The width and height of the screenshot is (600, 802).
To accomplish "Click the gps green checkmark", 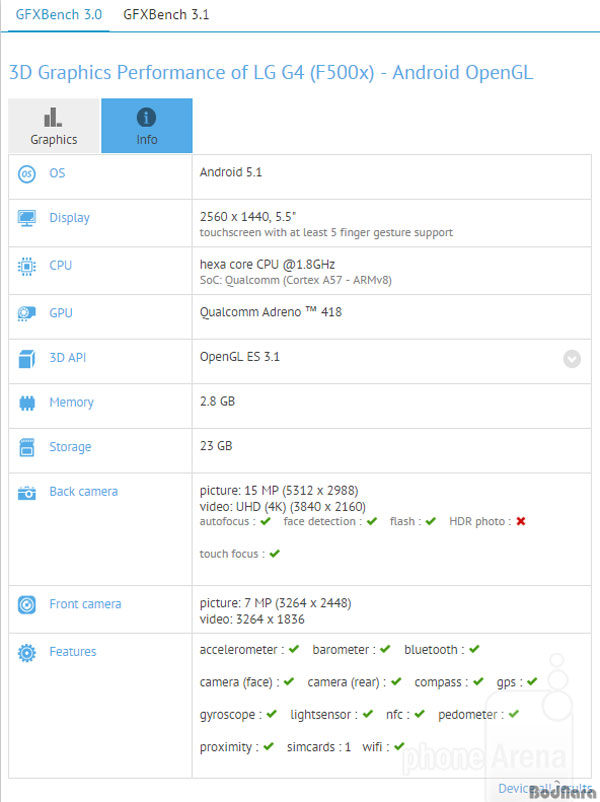I will (532, 681).
